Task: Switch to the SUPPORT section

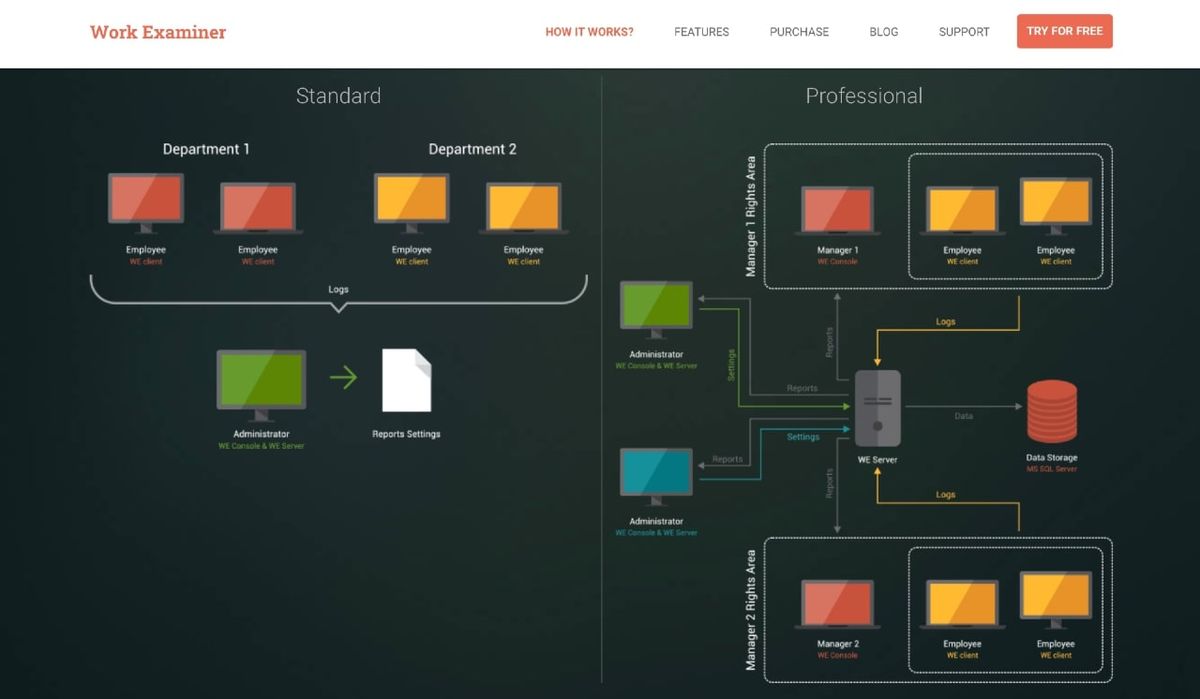Action: click(x=963, y=32)
